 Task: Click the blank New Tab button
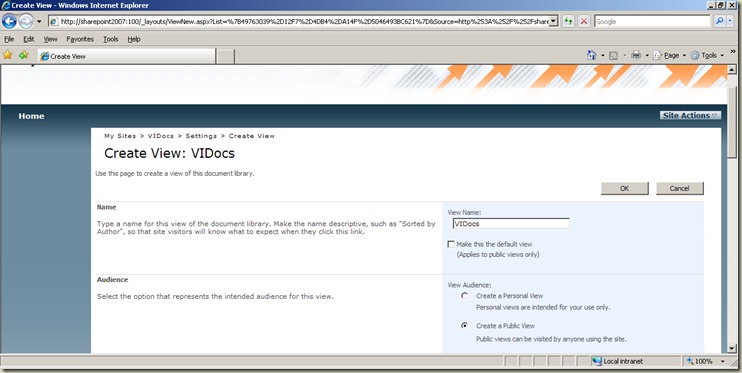[x=226, y=56]
